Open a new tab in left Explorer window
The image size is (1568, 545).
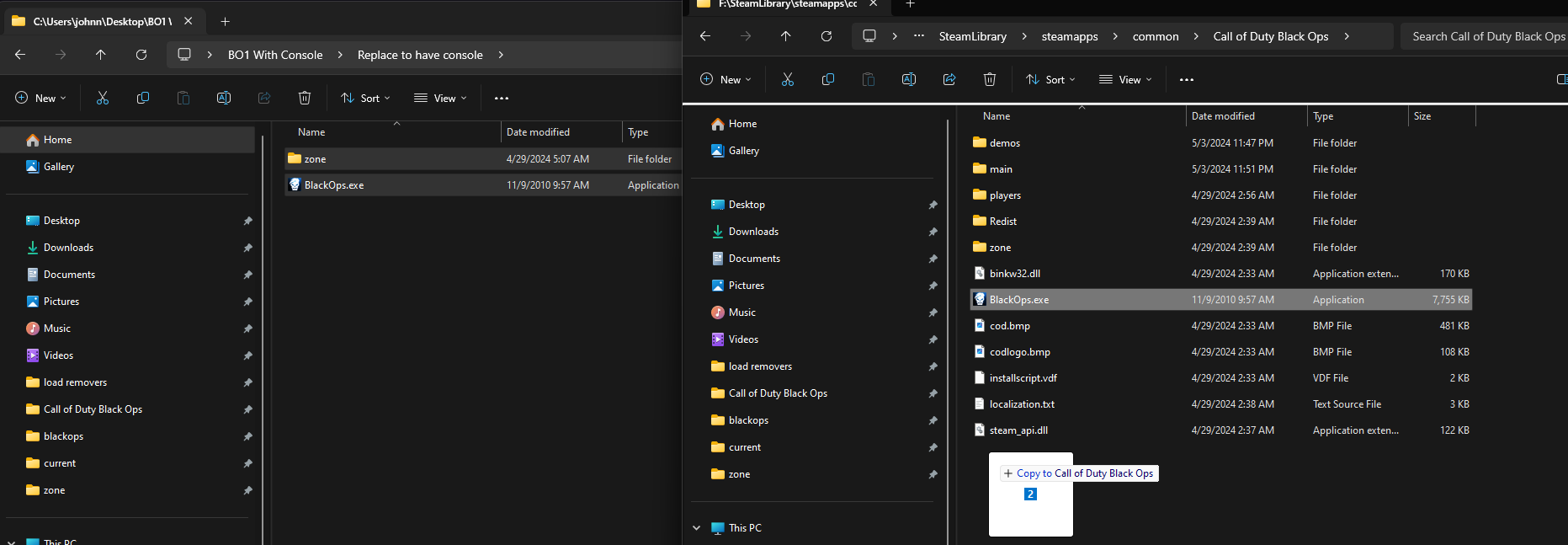coord(225,21)
